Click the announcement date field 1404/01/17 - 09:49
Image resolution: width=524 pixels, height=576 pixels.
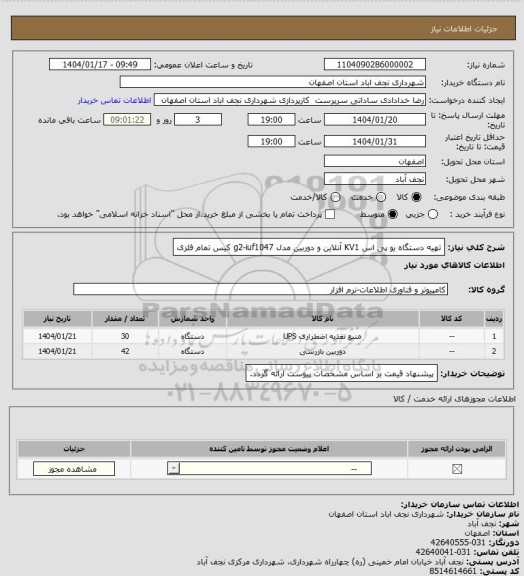pos(100,64)
